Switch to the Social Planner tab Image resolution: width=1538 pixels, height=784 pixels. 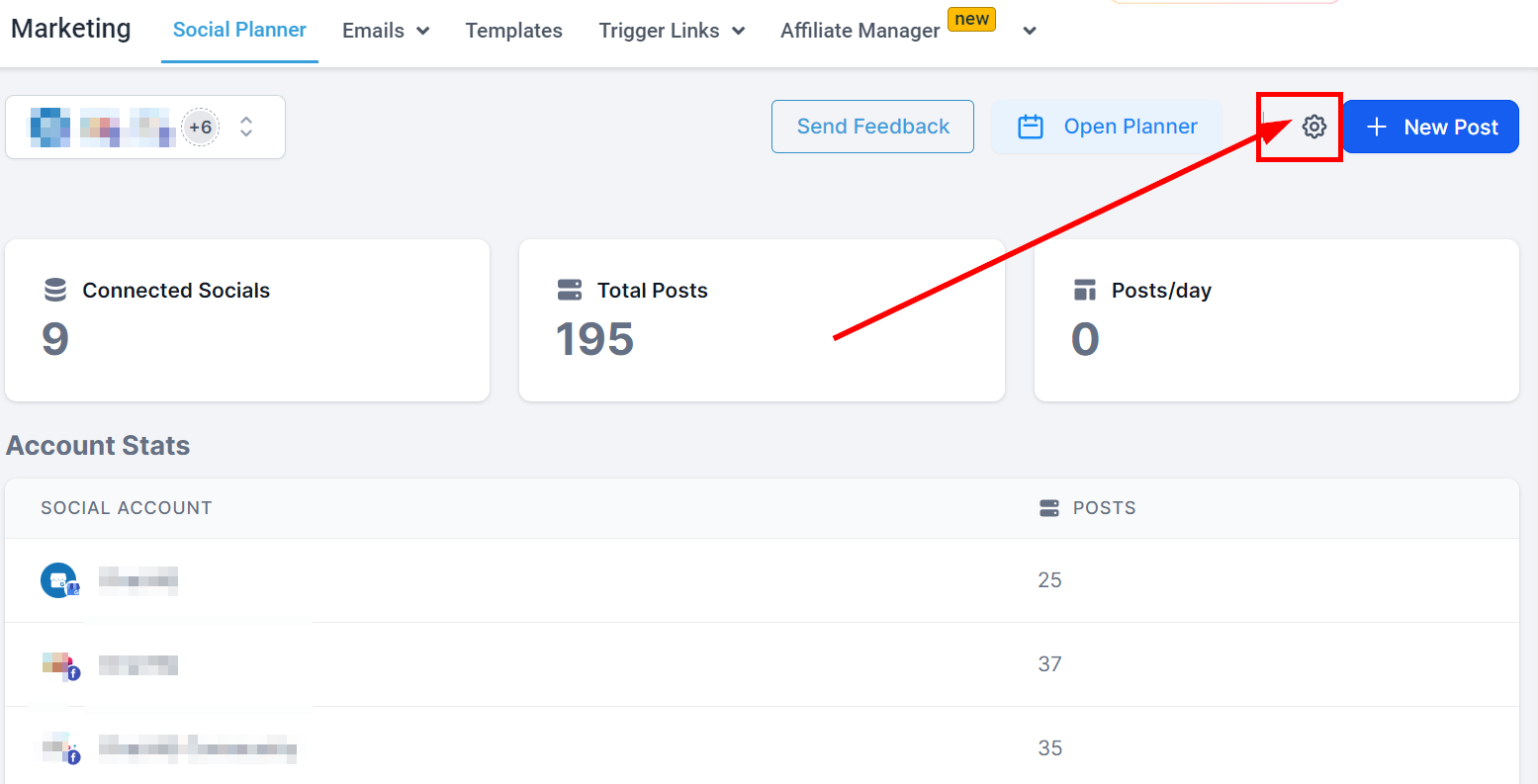click(x=239, y=31)
